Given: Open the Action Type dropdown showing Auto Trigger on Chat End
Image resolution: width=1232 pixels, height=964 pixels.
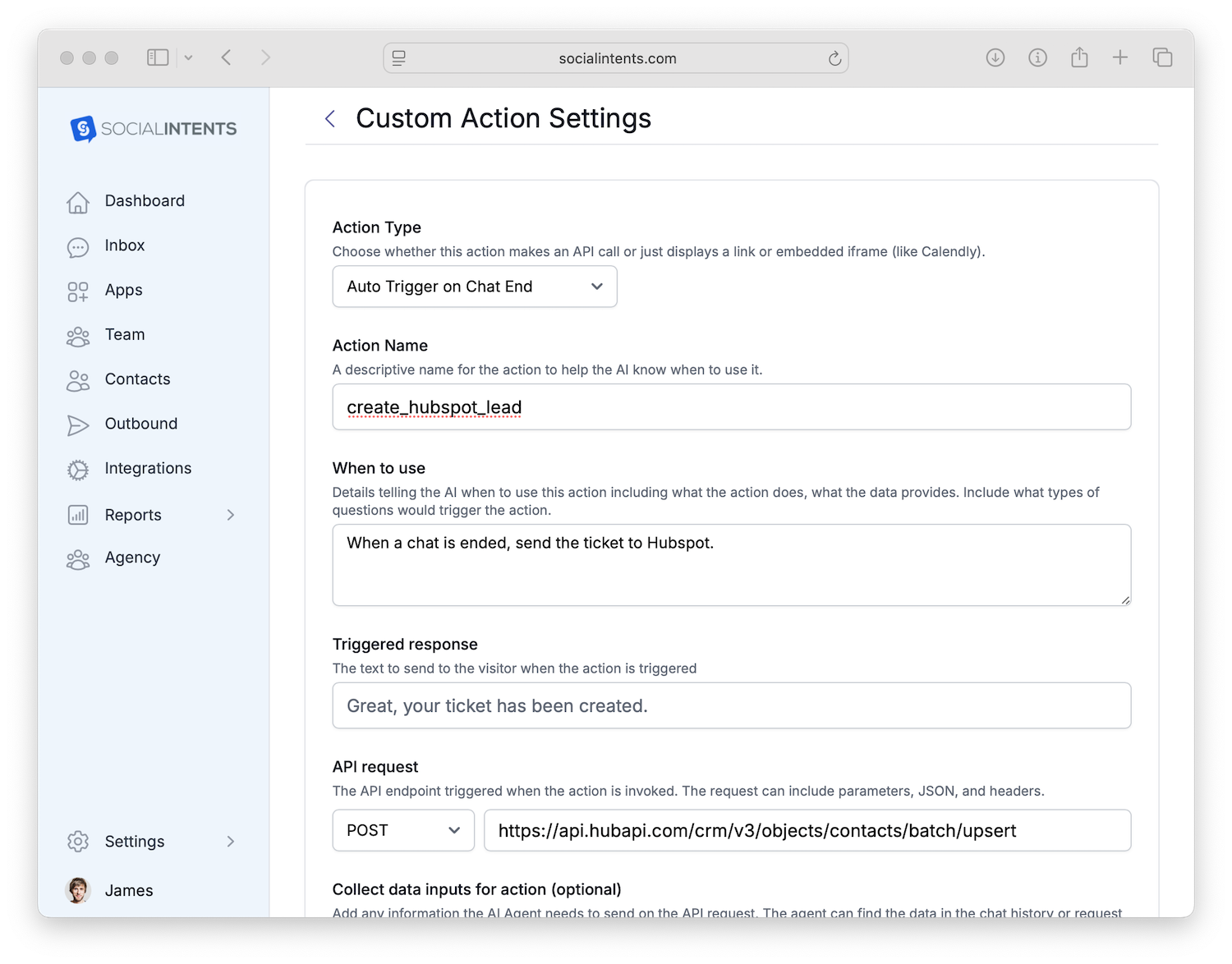Looking at the screenshot, I should [x=474, y=287].
